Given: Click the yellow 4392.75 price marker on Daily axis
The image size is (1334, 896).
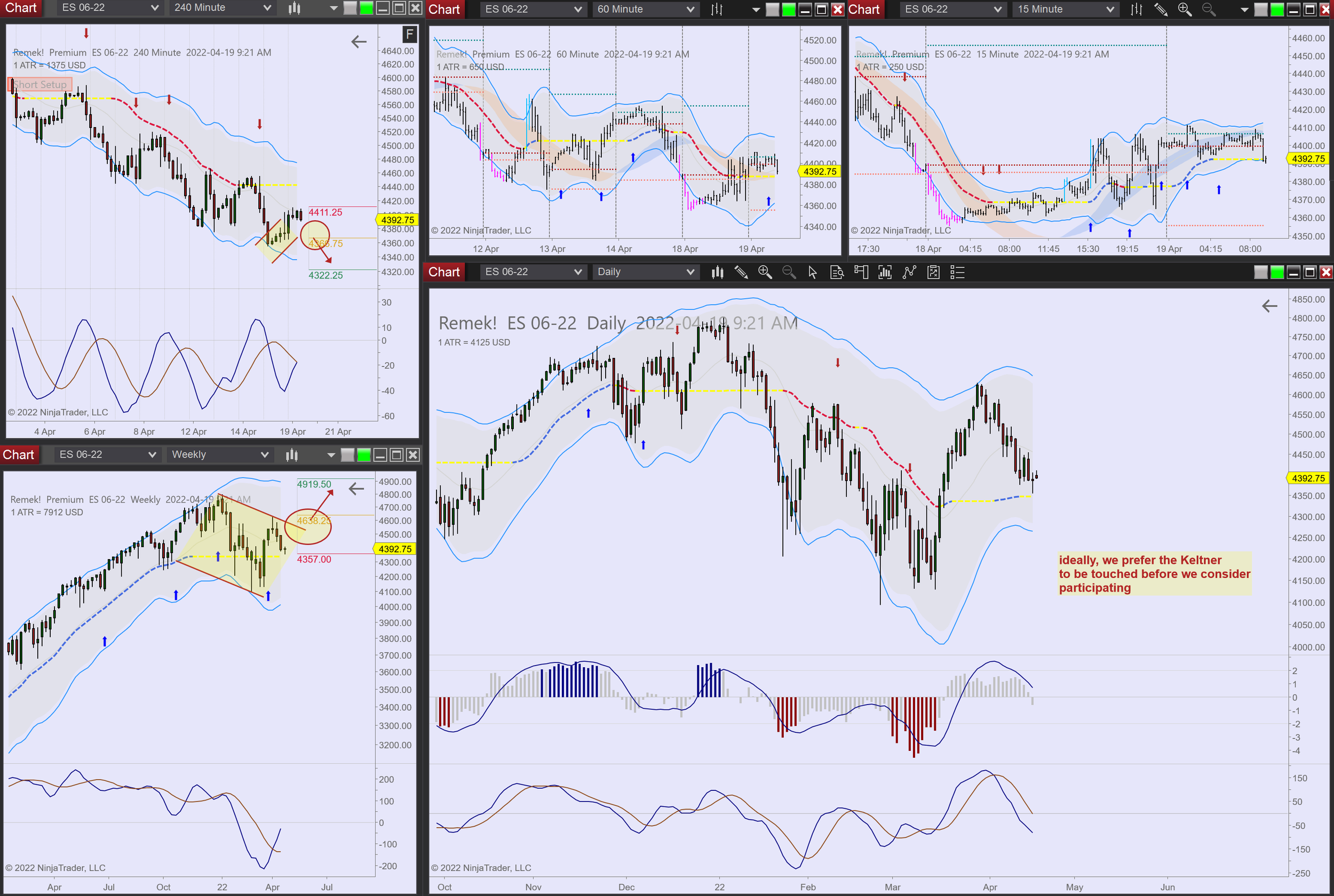Looking at the screenshot, I should (1308, 478).
